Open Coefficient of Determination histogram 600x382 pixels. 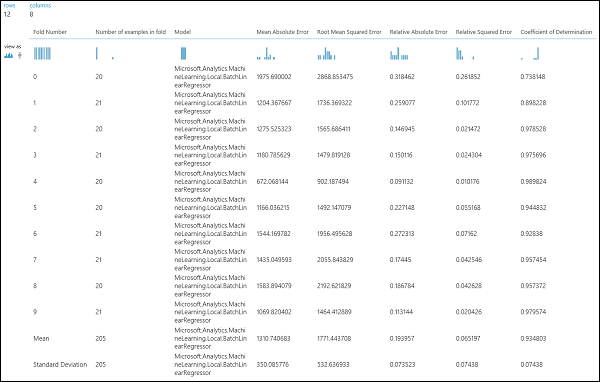click(530, 53)
